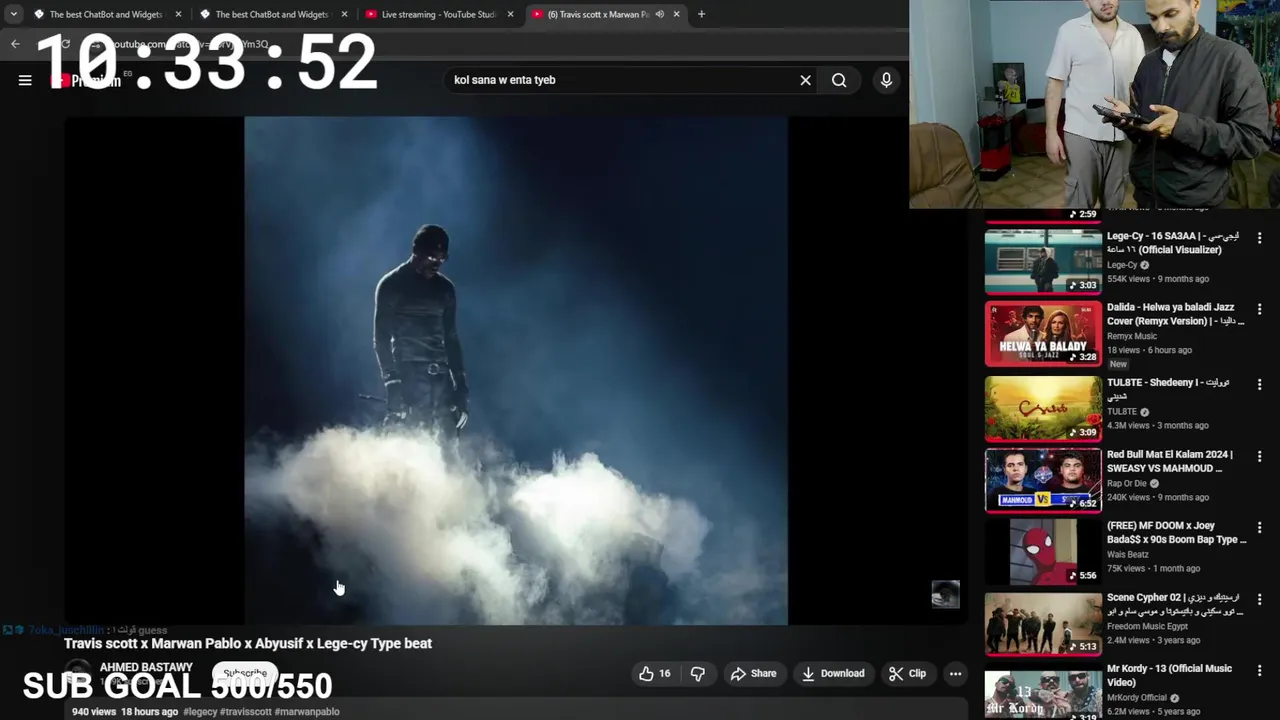
Task: Mute the audio-playing tab speaker icon
Action: (x=659, y=14)
